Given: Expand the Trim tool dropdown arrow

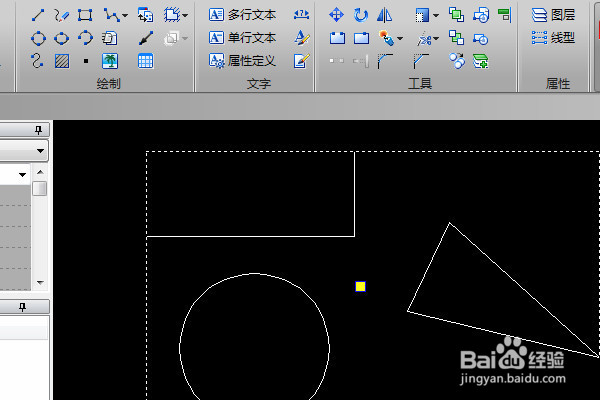Looking at the screenshot, I should (x=436, y=39).
